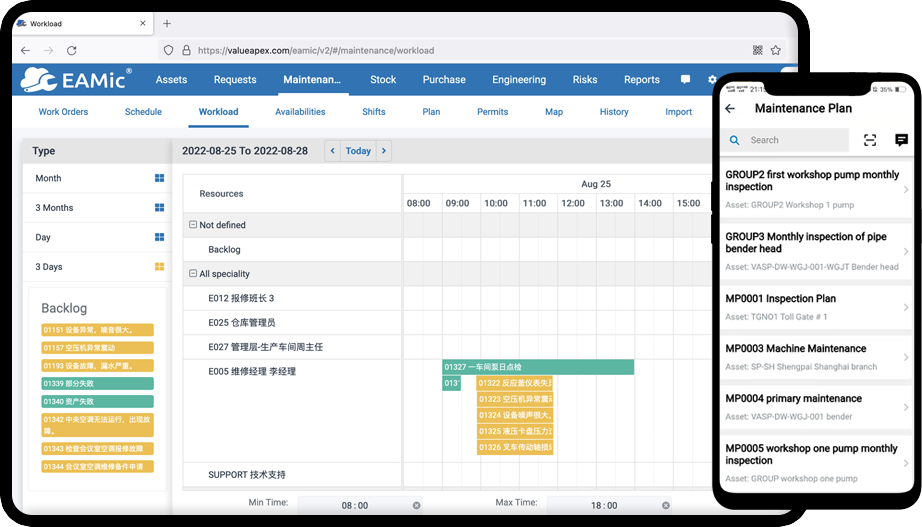The height and width of the screenshot is (527, 922).
Task: Click the mobile Search input field
Action: click(x=795, y=140)
